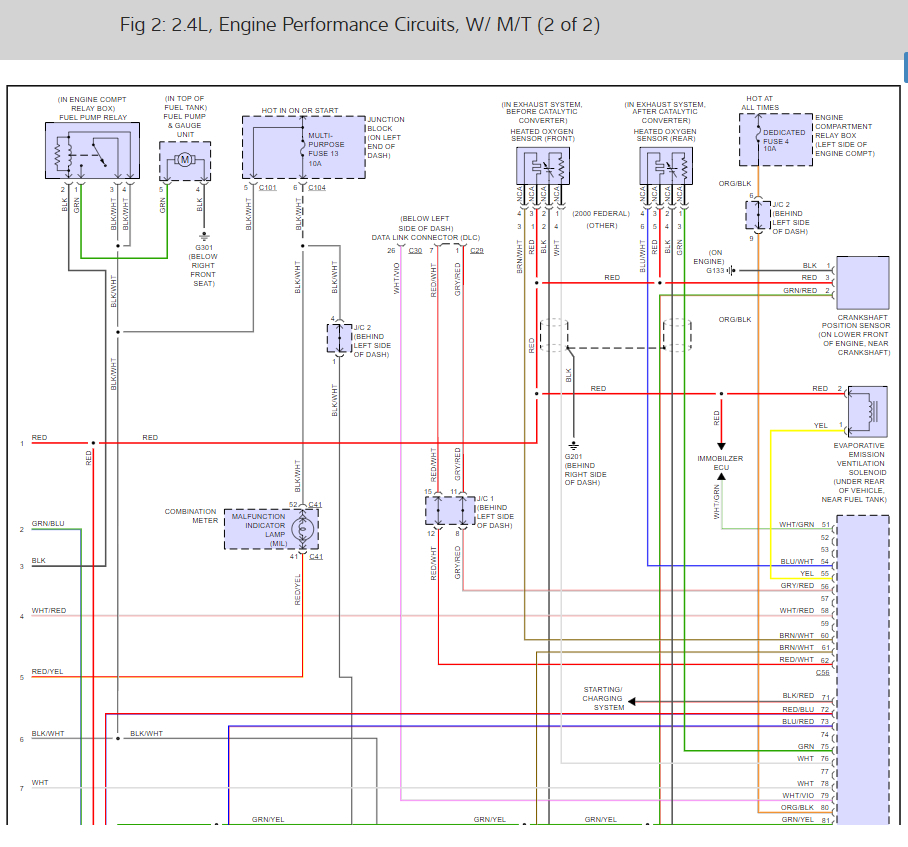908x847 pixels.
Task: Select the front heated oxygen sensor symbol
Action: 543,166
